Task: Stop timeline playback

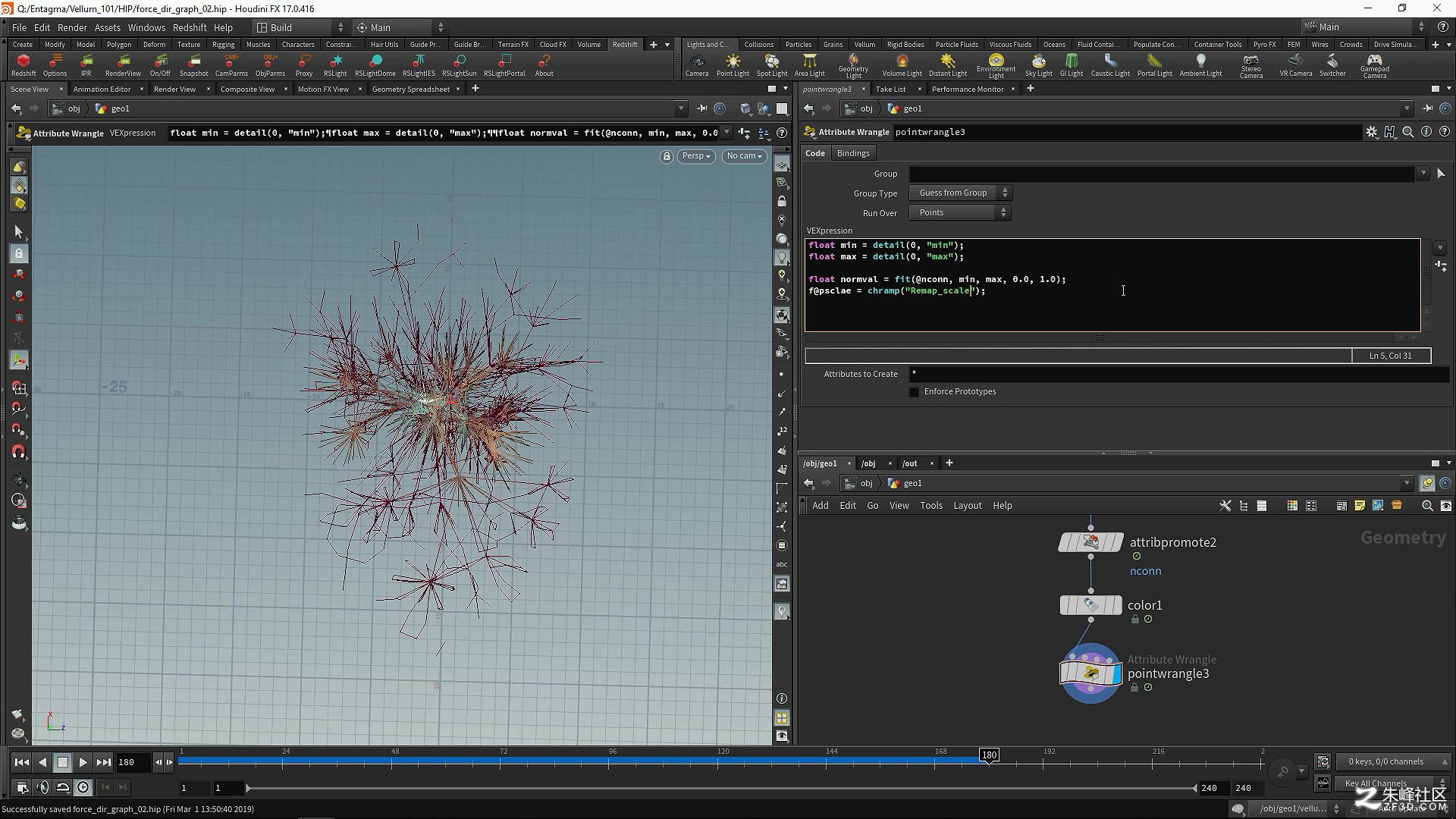Action: (x=63, y=762)
